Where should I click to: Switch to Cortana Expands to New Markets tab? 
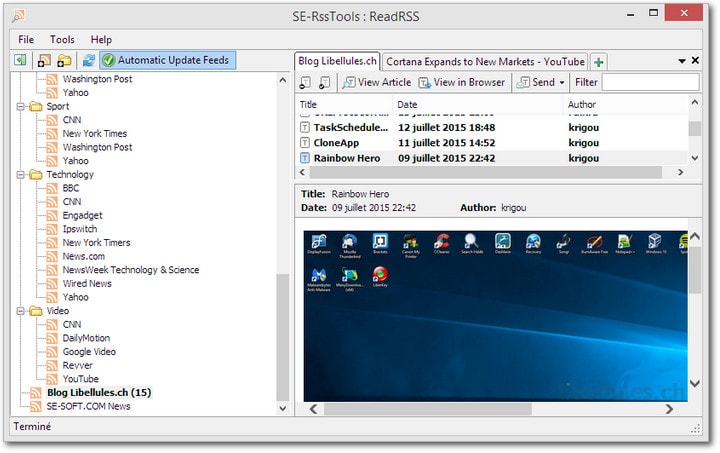[485, 62]
